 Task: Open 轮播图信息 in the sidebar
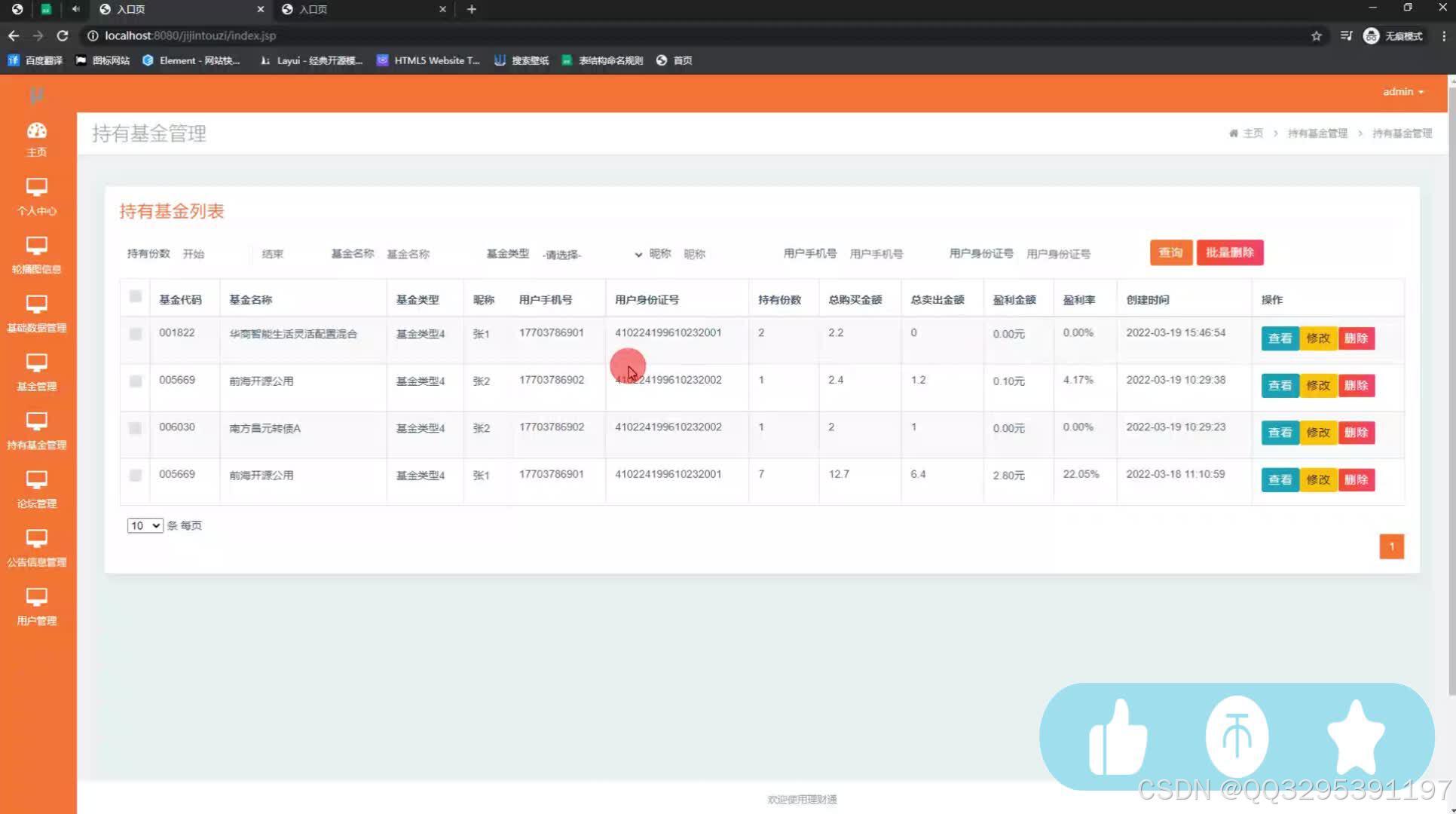(37, 256)
